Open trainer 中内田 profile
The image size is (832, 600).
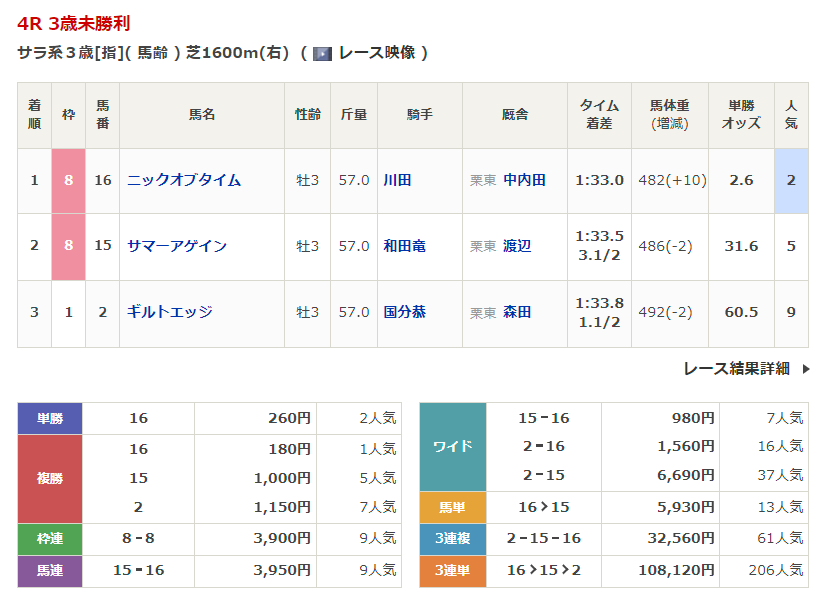524,181
